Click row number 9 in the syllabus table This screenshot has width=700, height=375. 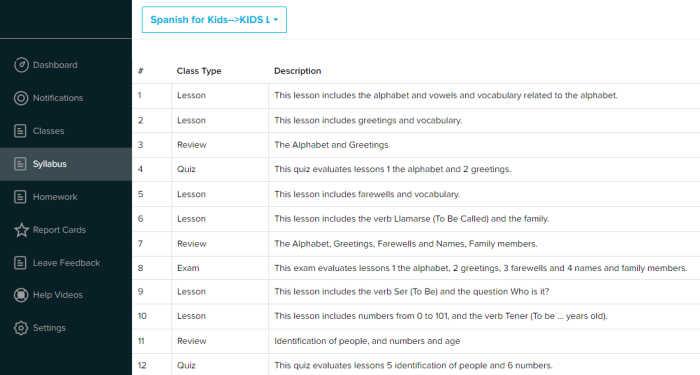(141, 292)
